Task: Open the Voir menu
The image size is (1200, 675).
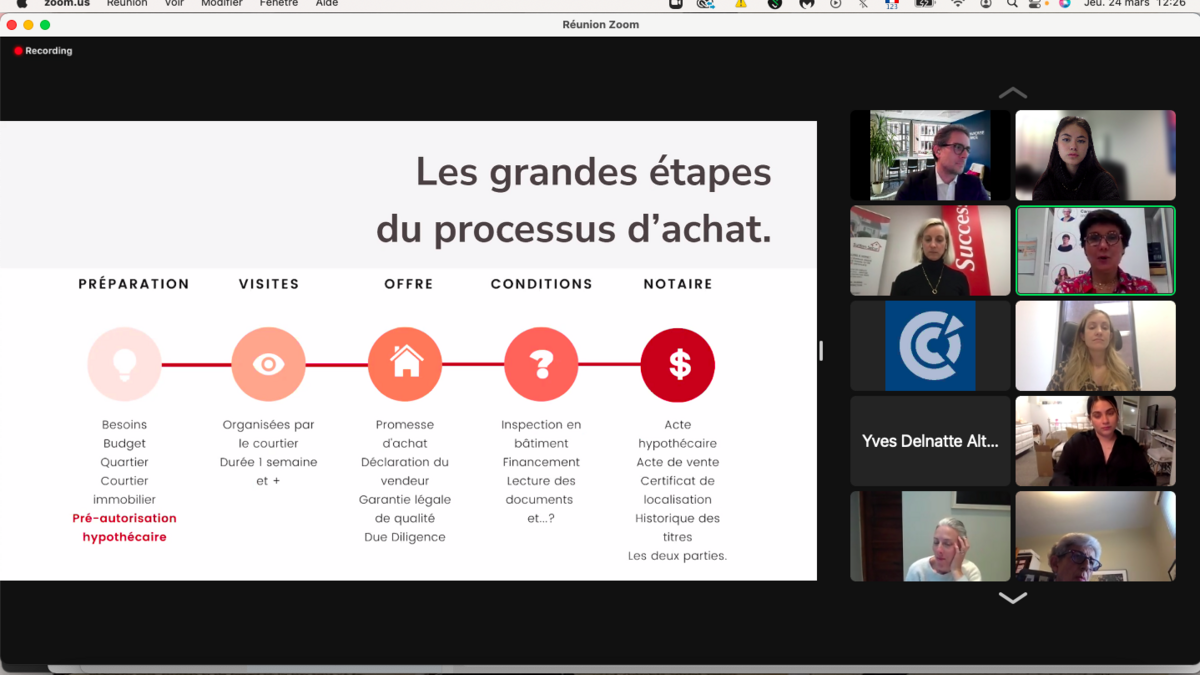Action: pyautogui.click(x=174, y=4)
